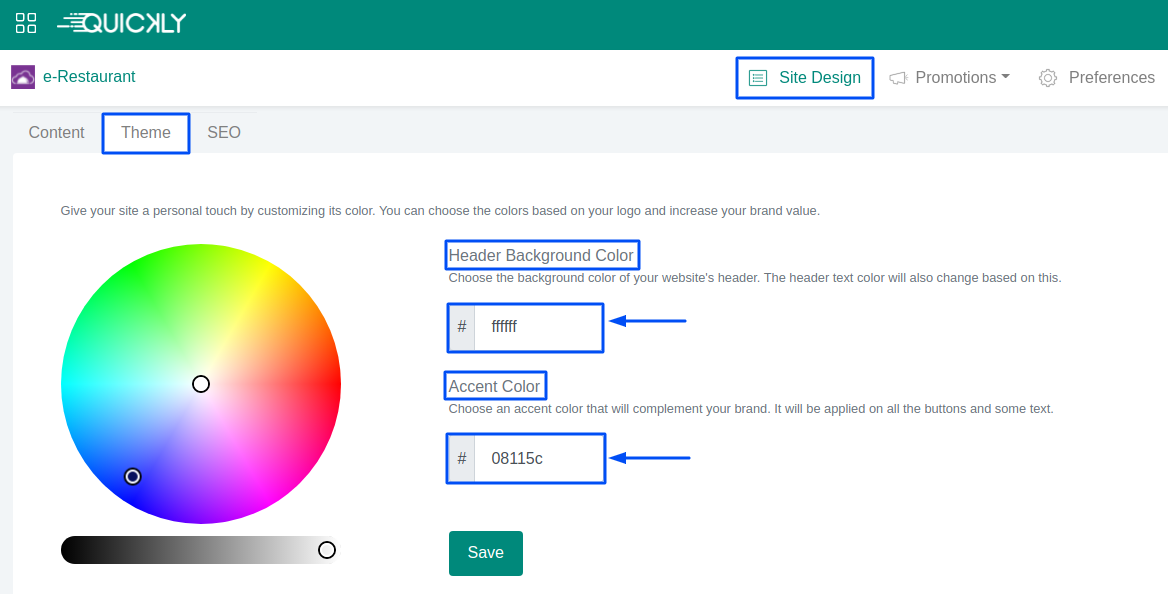Screen dimensions: 1168x594
Task: Click the Promotions megaphone icon
Action: click(898, 78)
